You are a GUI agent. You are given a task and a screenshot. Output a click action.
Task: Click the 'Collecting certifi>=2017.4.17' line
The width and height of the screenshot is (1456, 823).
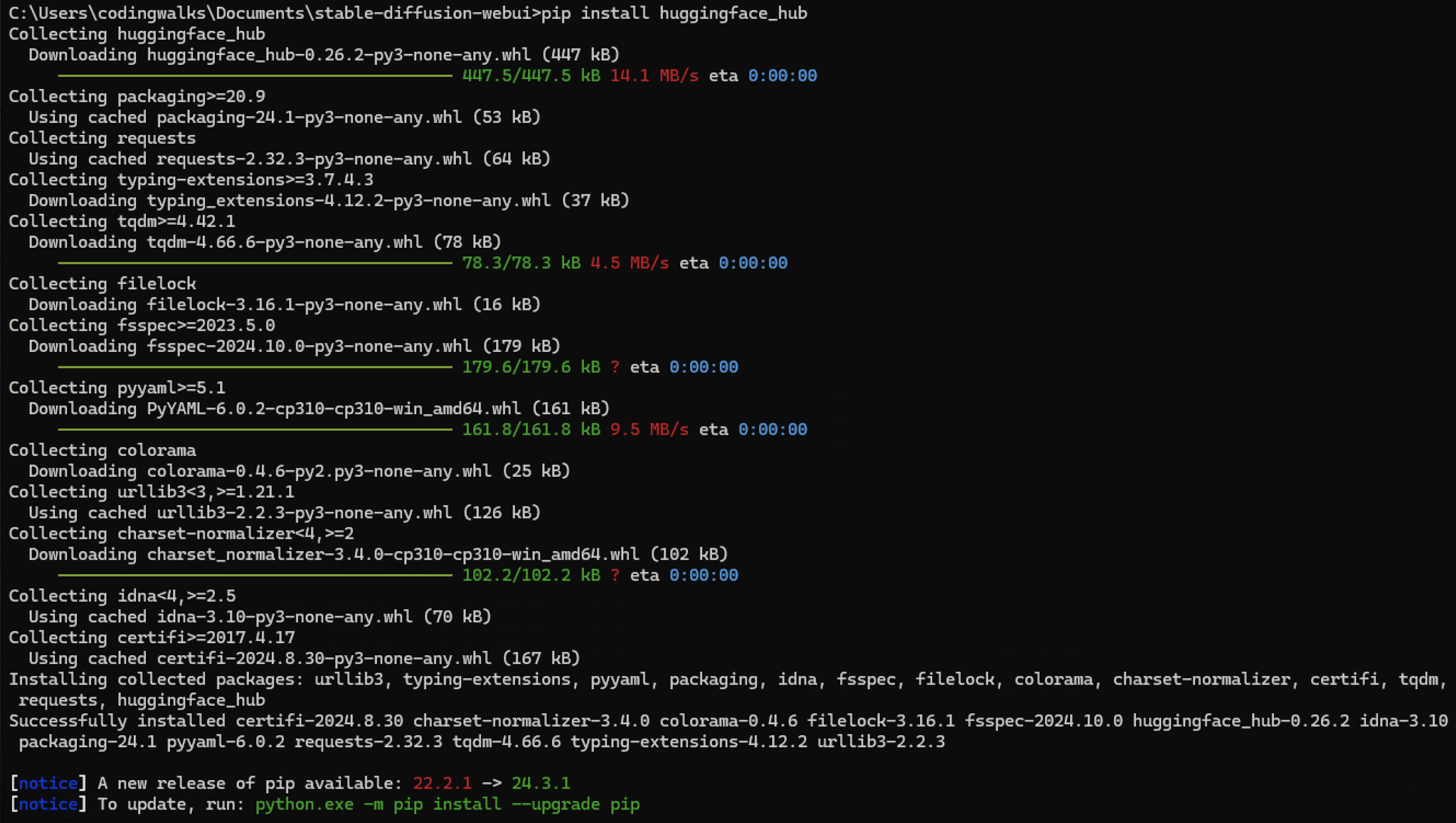152,638
